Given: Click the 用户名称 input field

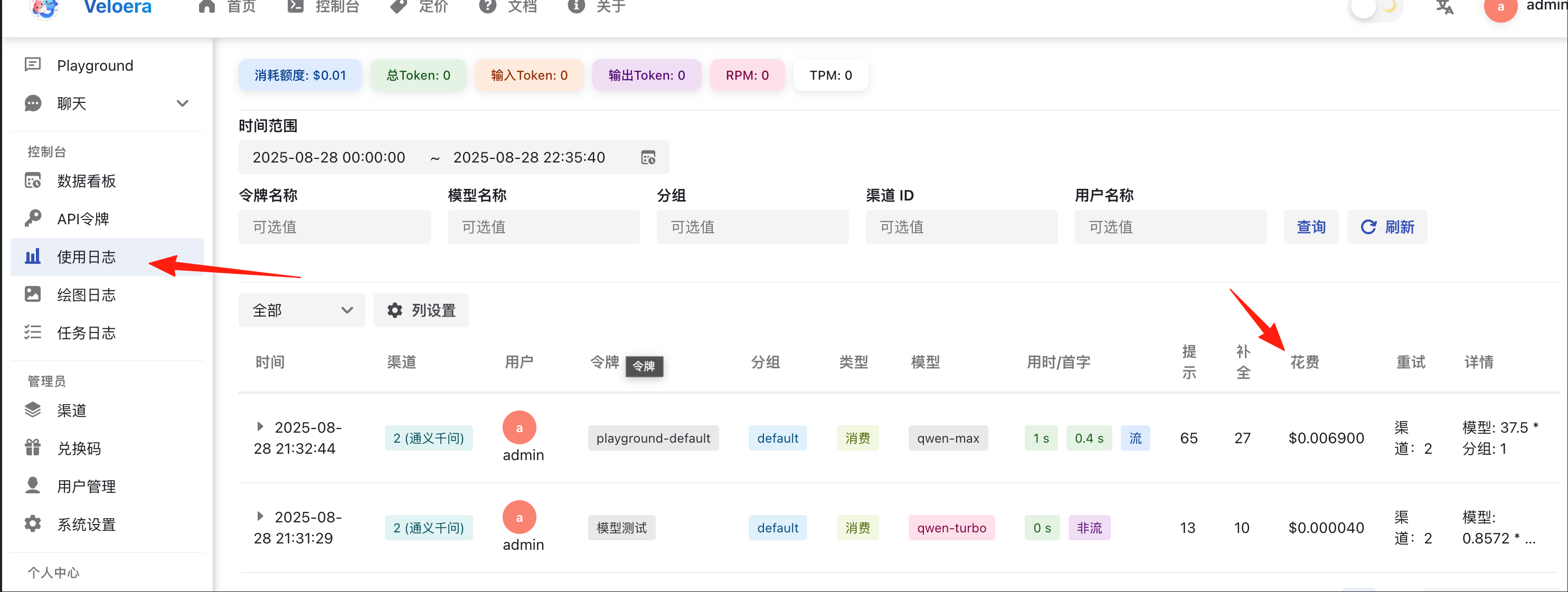Looking at the screenshot, I should [1170, 227].
